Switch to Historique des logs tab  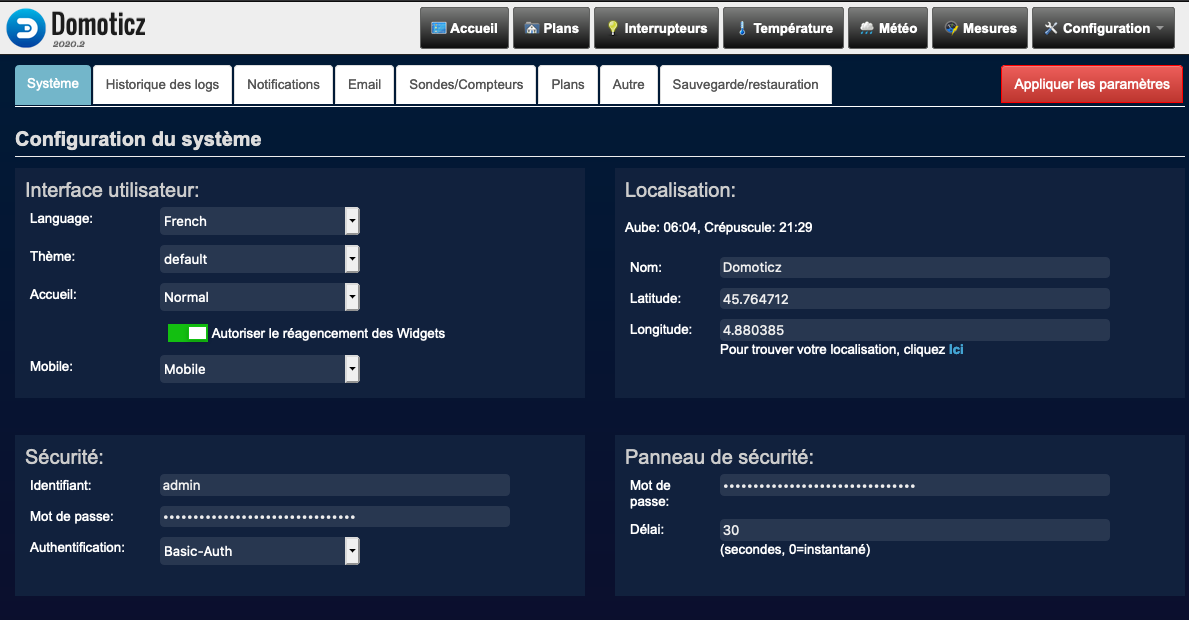pos(162,85)
